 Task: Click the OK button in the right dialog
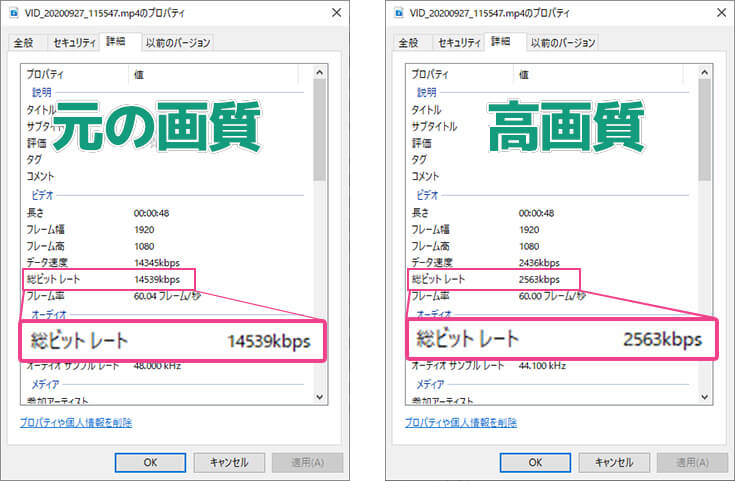pos(534,462)
